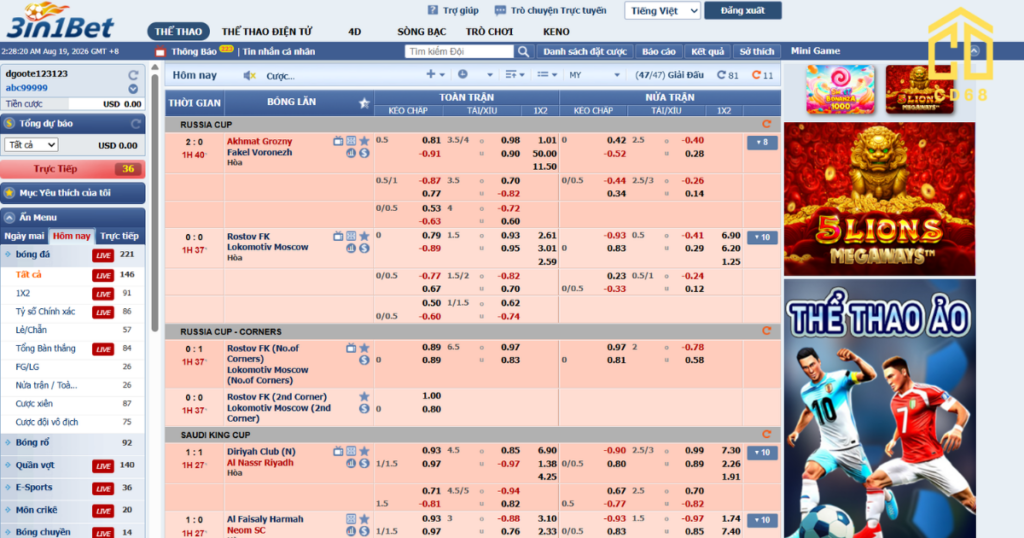Viewport: 1024px width, 538px height.
Task: Switch to Trực tiếp tab in sidebar
Action: 120,236
